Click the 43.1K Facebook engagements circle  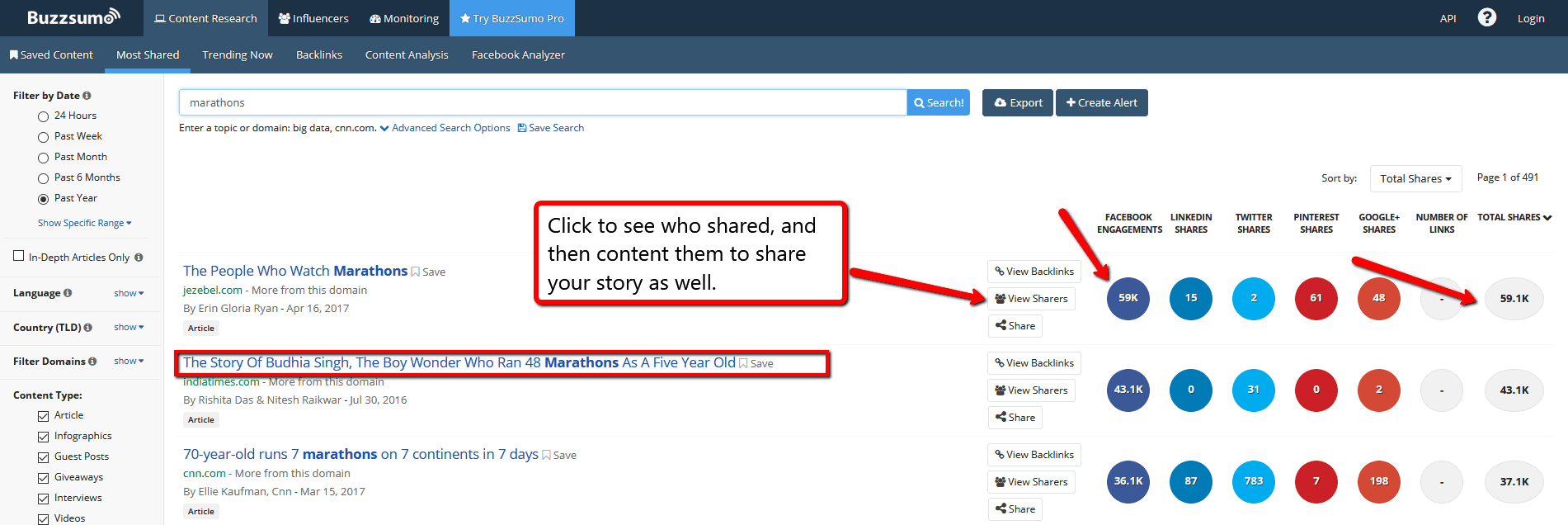click(1128, 390)
